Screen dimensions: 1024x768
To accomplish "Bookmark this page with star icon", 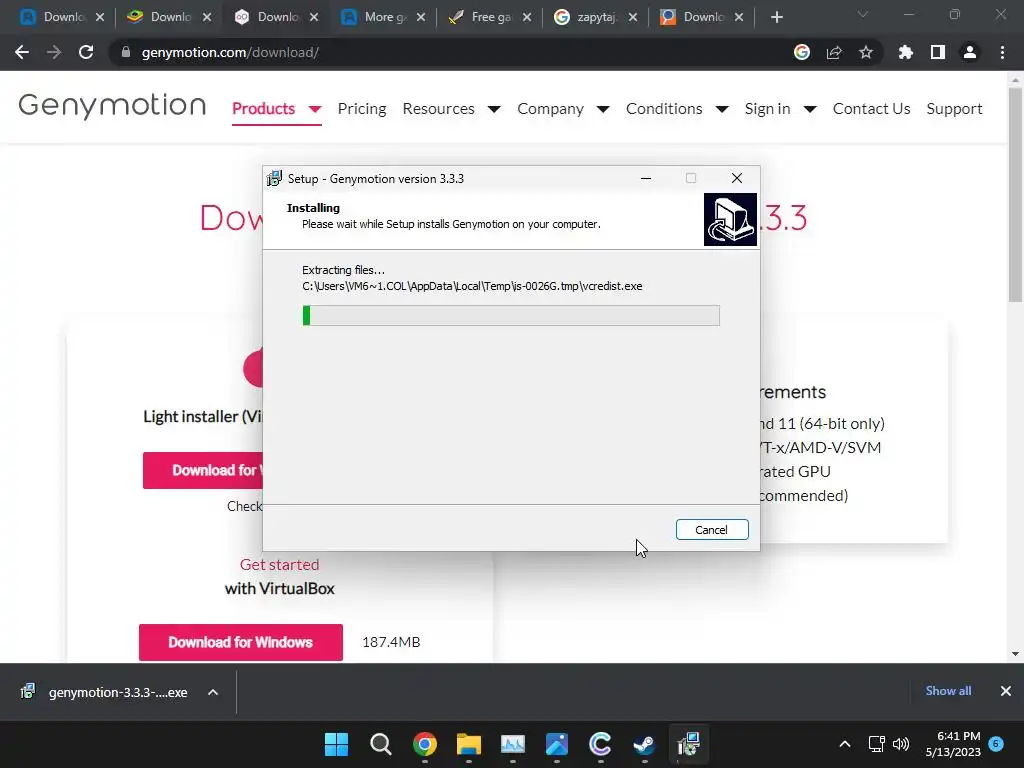I will coord(866,52).
